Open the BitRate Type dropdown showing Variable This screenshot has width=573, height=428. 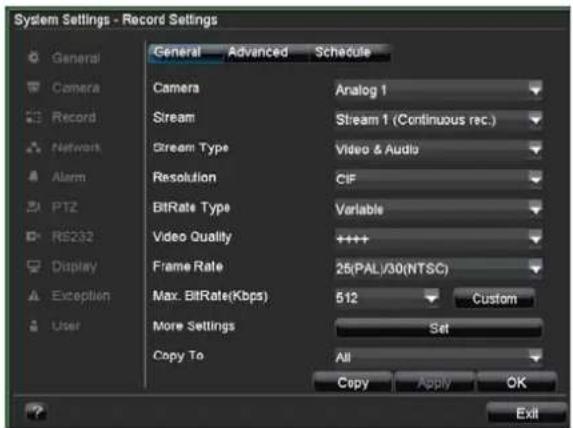click(438, 209)
